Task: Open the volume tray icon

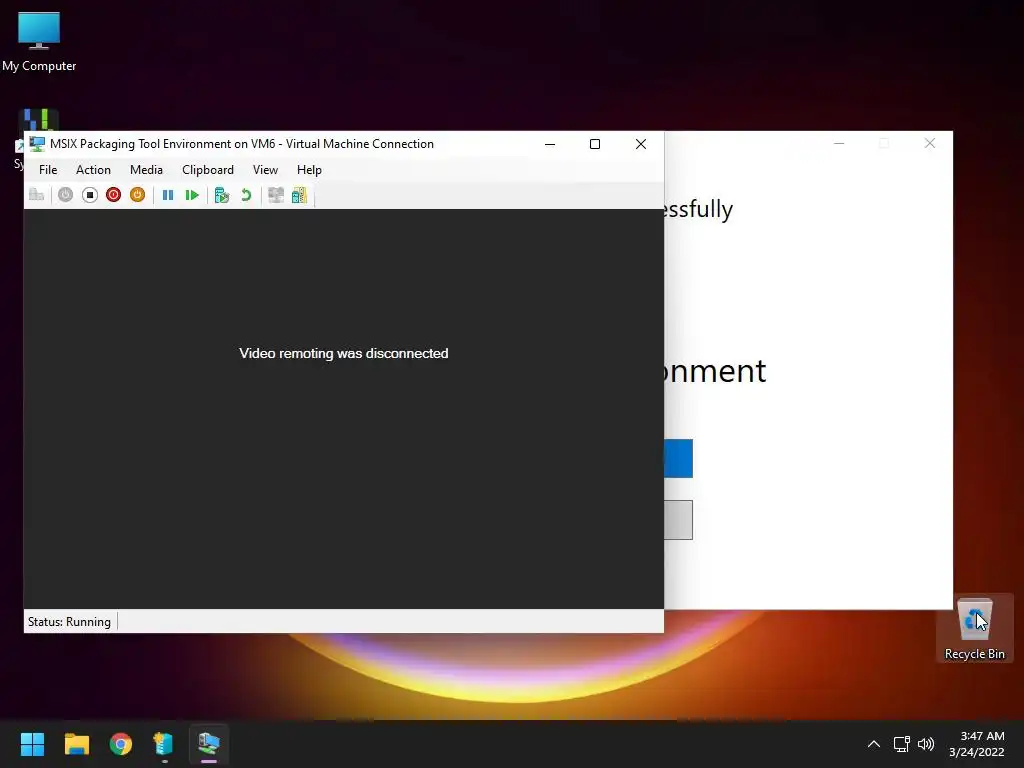Action: tap(926, 744)
